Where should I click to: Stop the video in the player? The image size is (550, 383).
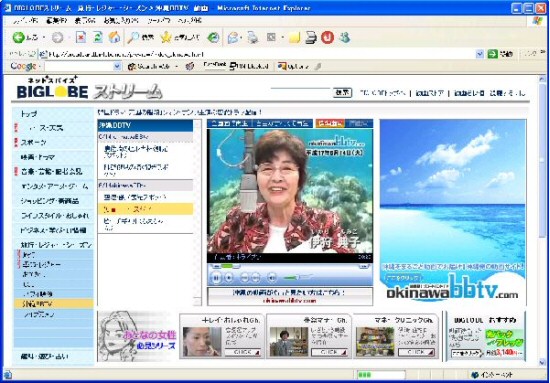(229, 278)
